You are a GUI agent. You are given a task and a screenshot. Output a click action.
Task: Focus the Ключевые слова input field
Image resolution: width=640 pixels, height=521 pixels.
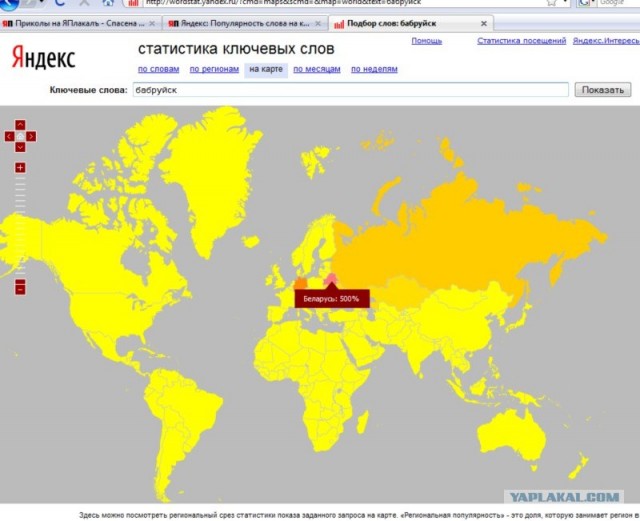(x=351, y=90)
